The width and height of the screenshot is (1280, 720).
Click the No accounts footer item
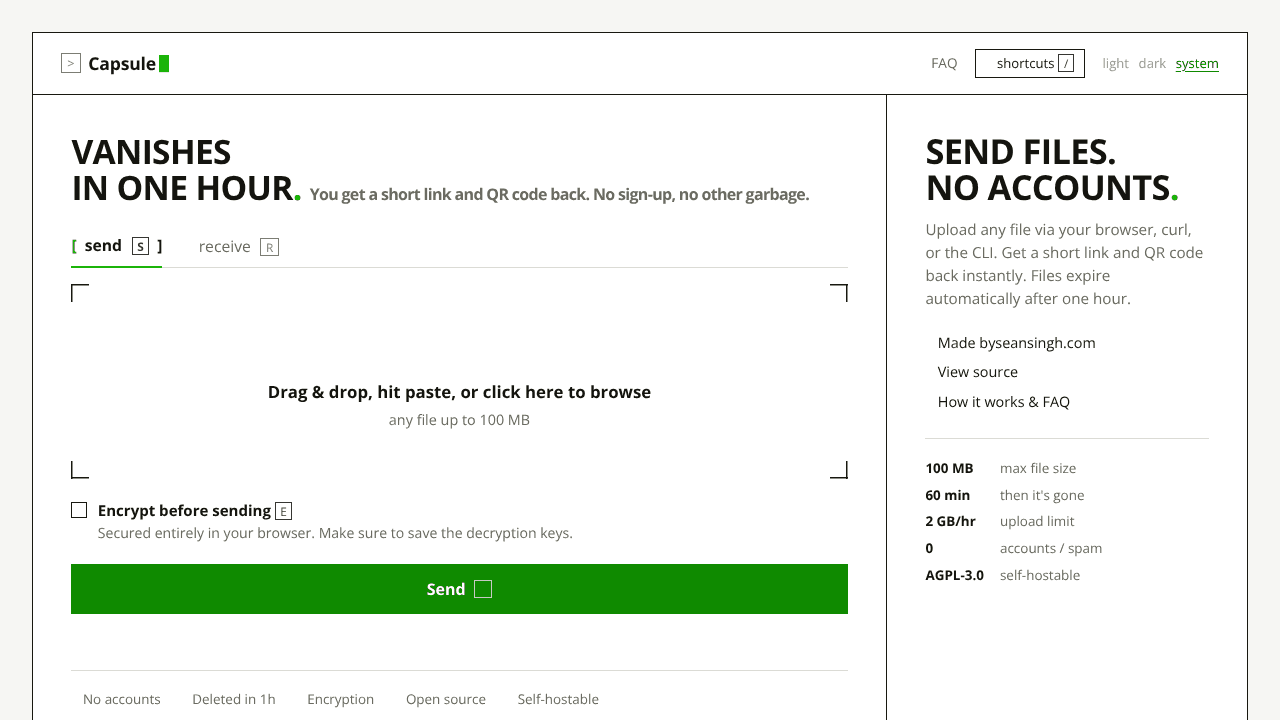122,699
